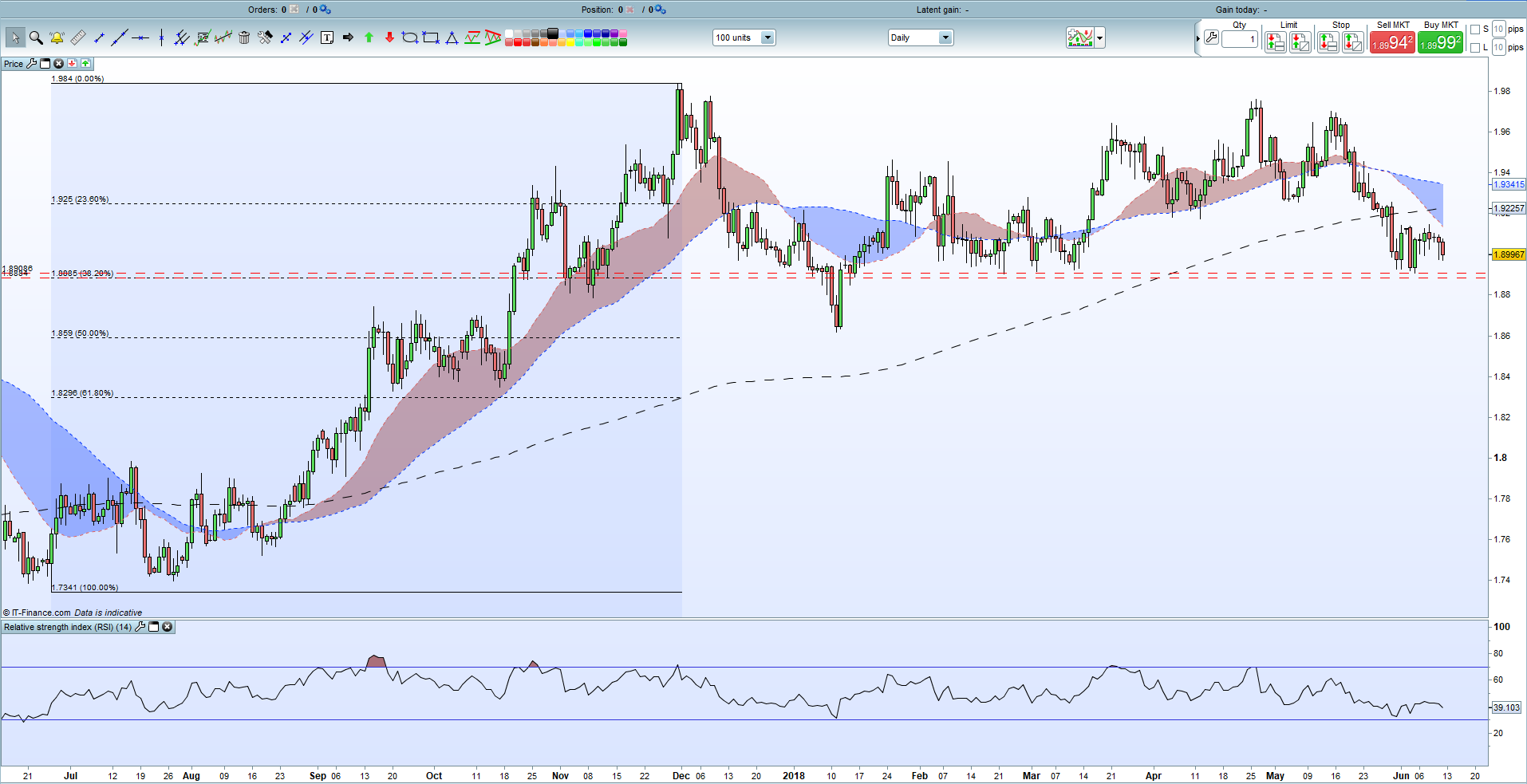This screenshot has height=784, width=1527.
Task: Choose the red wedge pattern tool
Action: pyautogui.click(x=493, y=37)
